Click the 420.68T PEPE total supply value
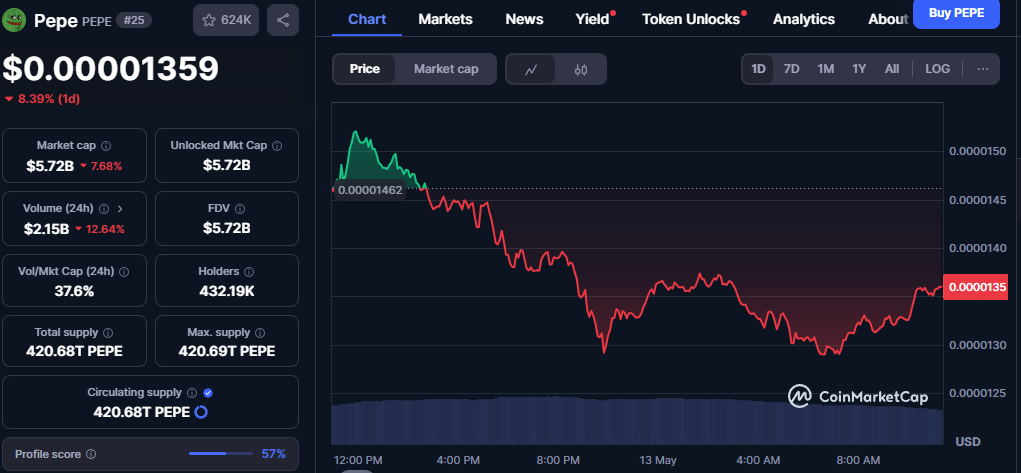This screenshot has height=473, width=1021. 74,351
